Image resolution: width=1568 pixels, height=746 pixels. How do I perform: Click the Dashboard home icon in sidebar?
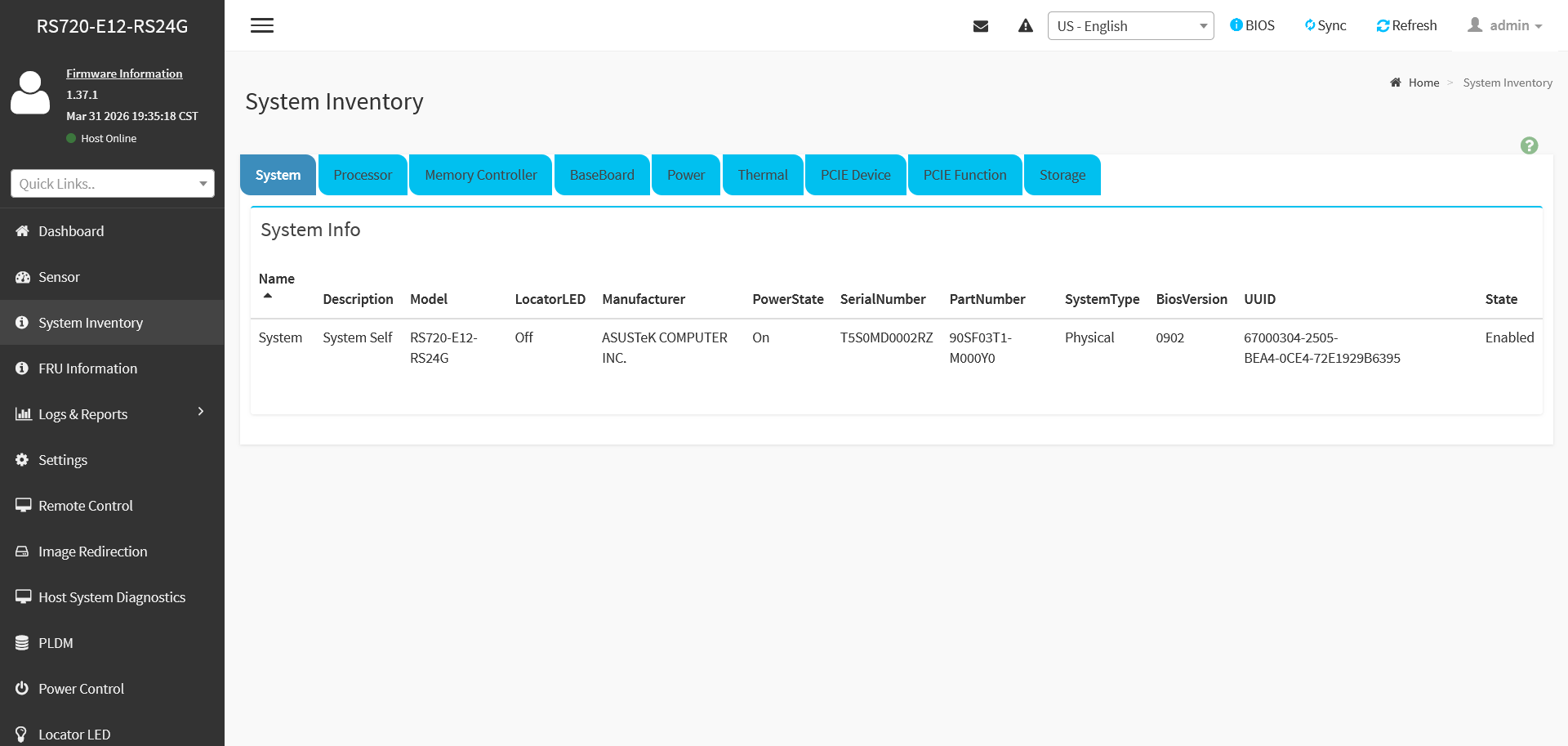pos(22,231)
